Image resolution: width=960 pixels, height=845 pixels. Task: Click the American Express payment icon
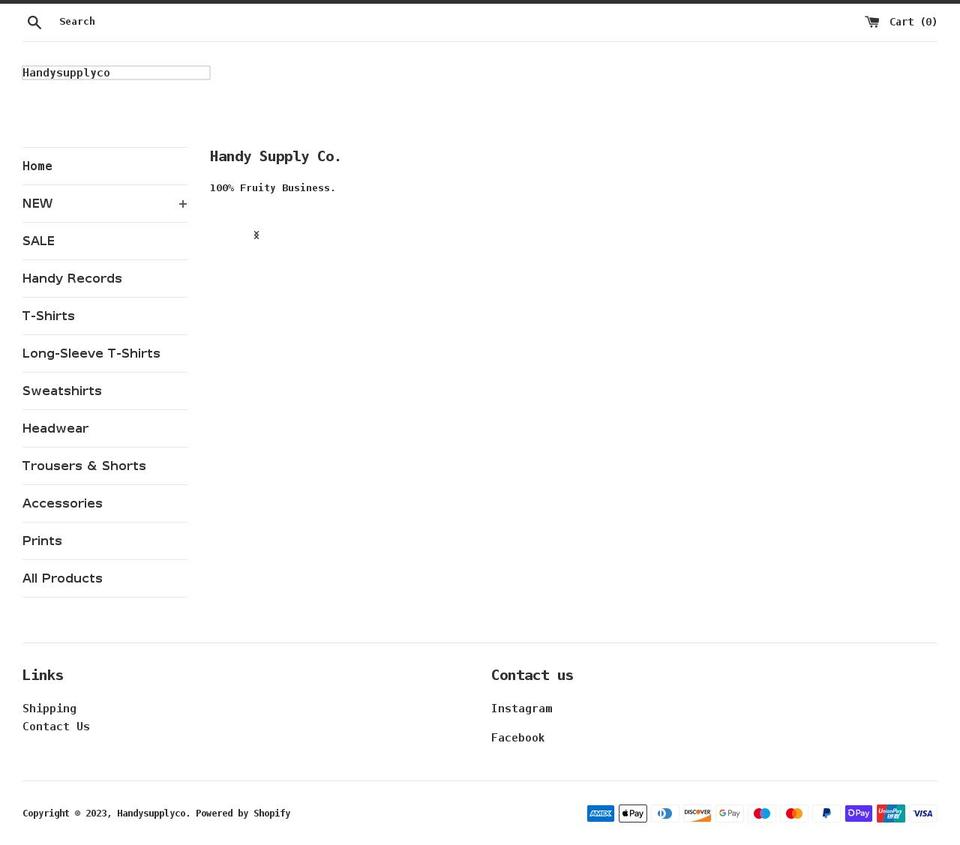pos(600,813)
